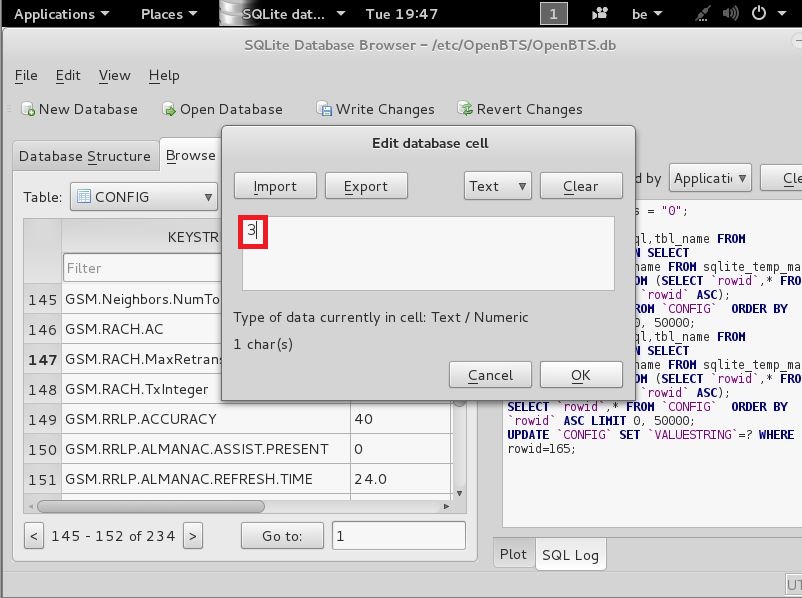Open the Application log filter dropdown
Image resolution: width=802 pixels, height=598 pixels.
(710, 178)
